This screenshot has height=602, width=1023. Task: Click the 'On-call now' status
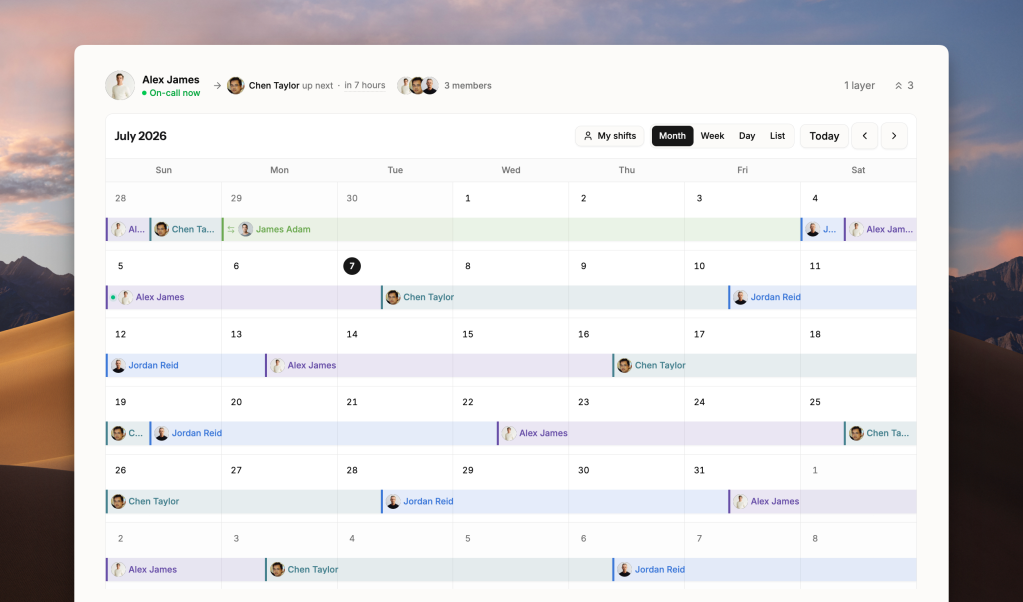171,93
